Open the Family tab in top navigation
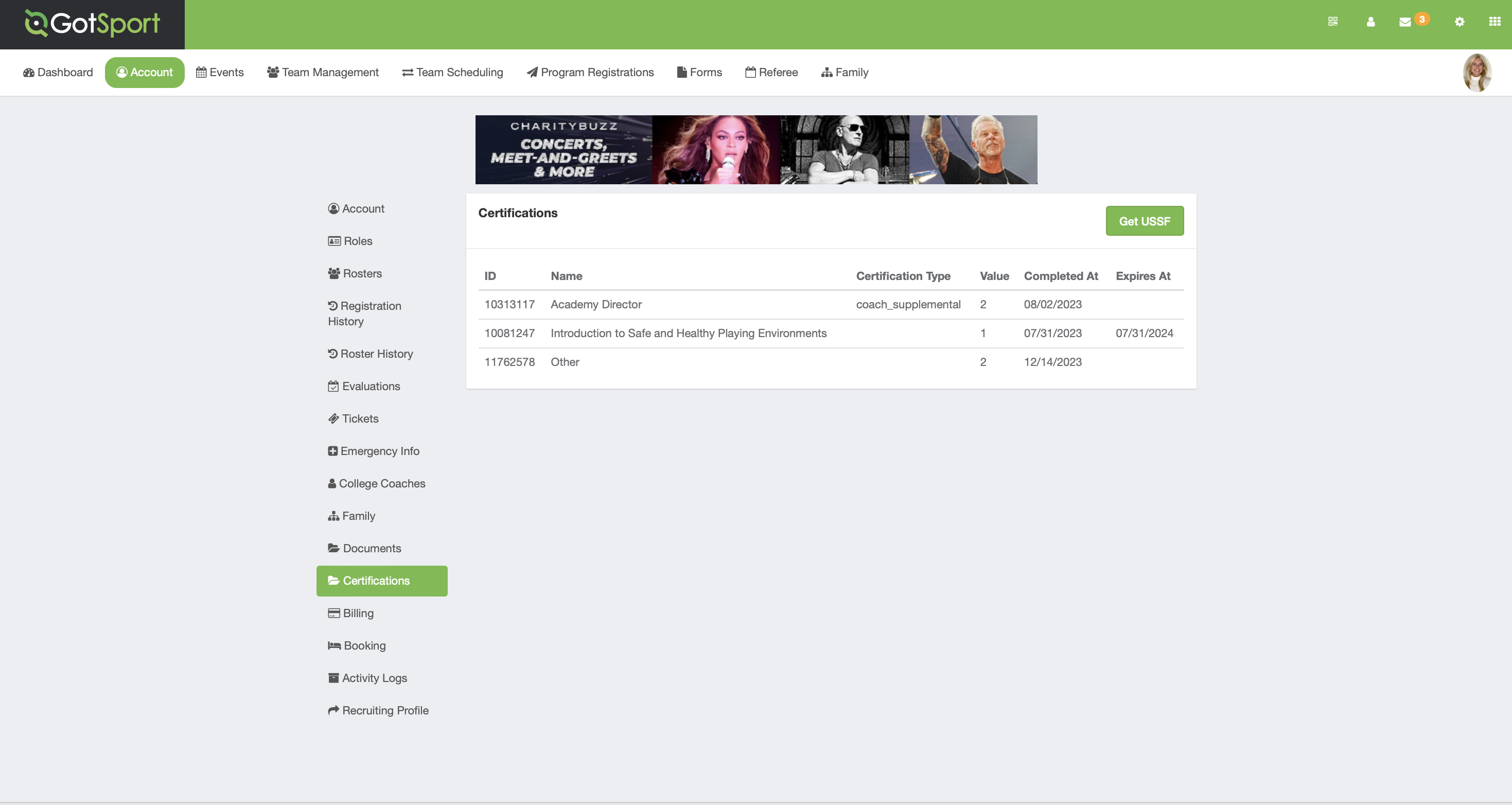This screenshot has height=805, width=1512. [845, 72]
